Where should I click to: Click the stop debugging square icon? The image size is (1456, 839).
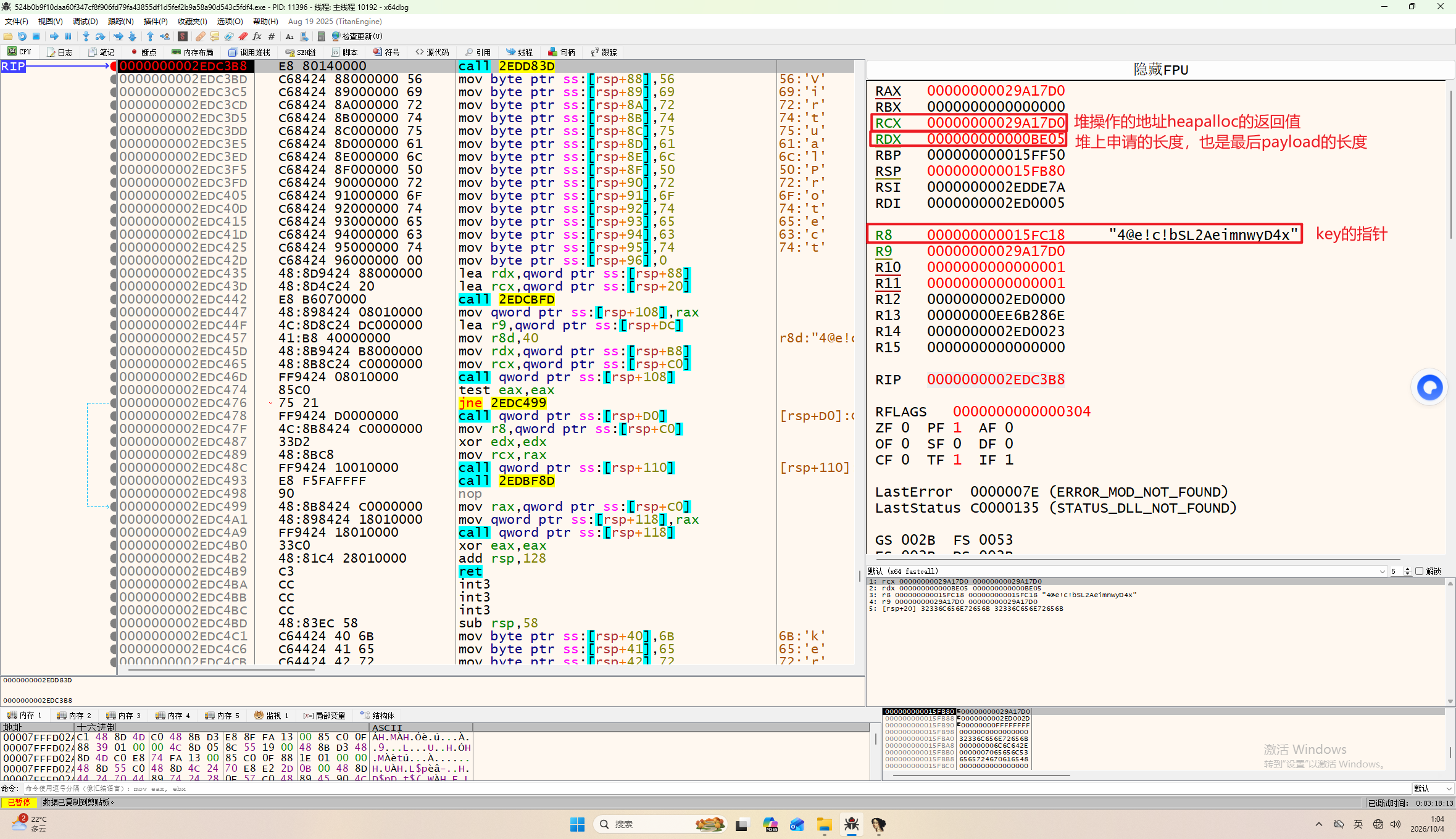click(36, 36)
